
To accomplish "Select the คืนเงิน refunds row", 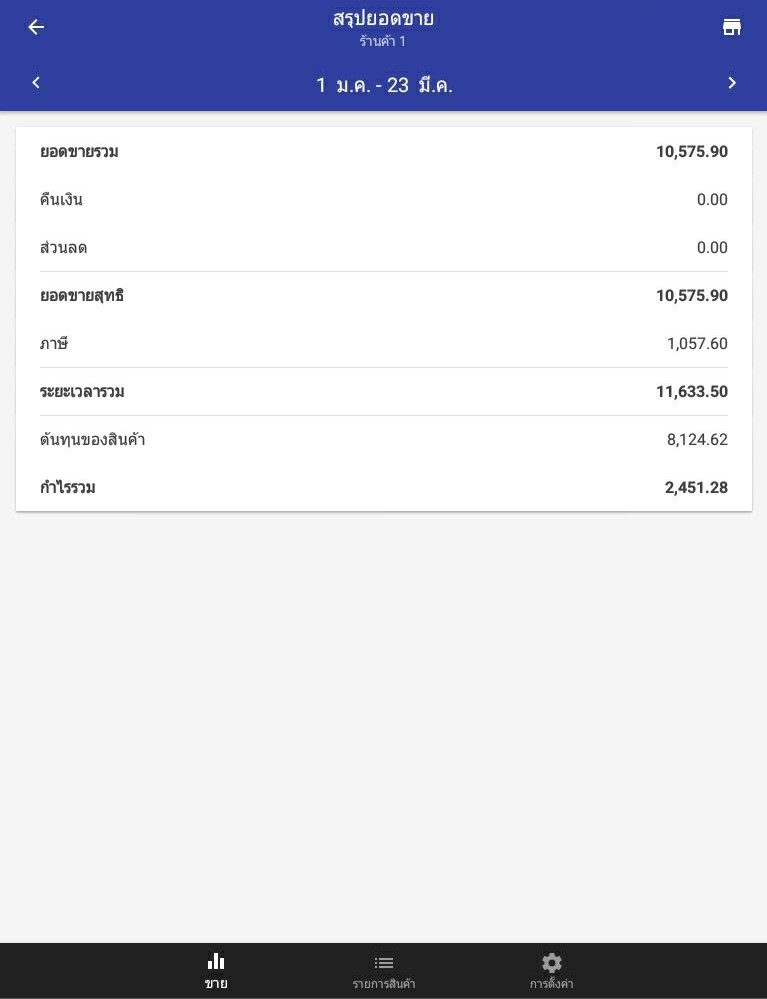I will [x=384, y=200].
